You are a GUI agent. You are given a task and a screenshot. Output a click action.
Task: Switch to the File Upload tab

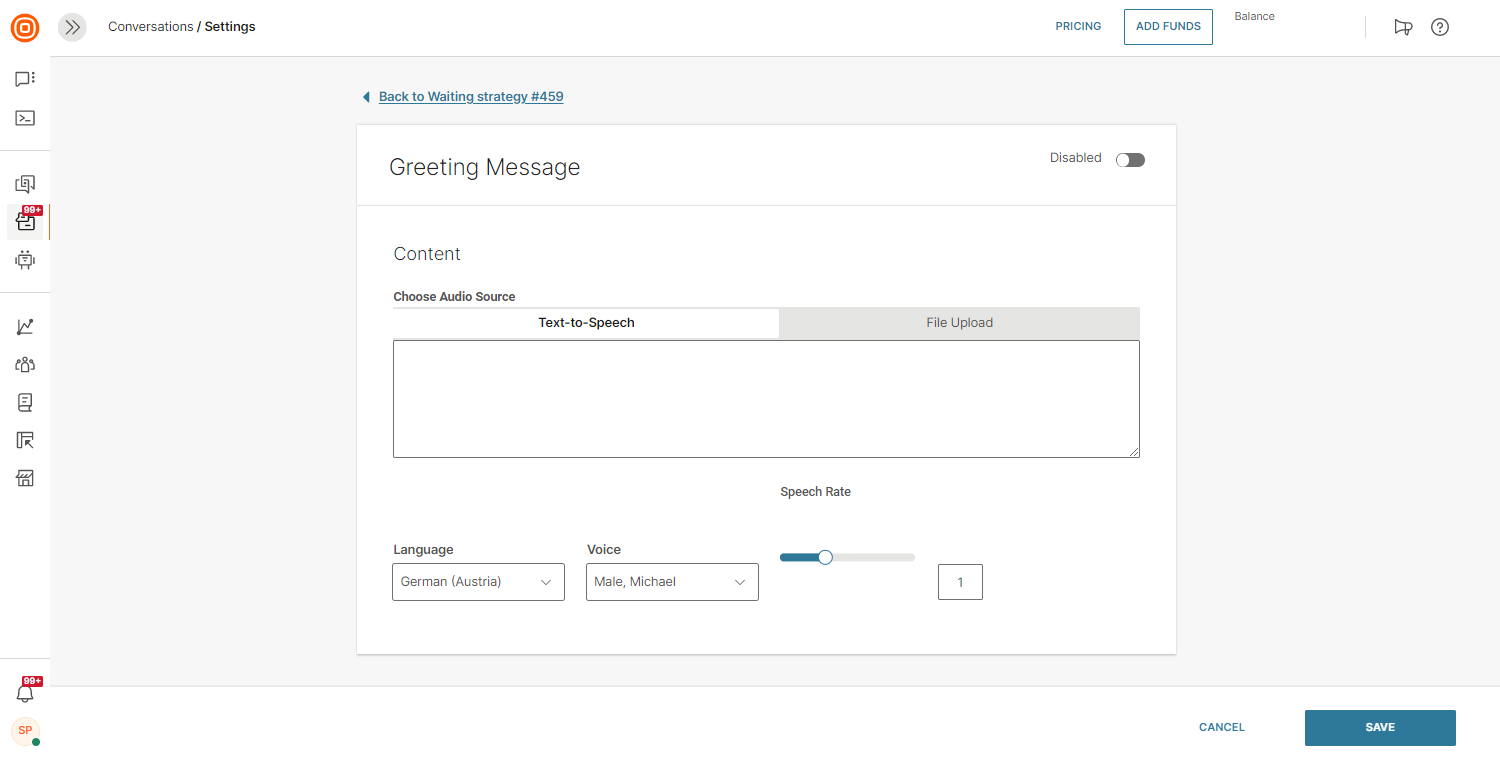(x=959, y=323)
